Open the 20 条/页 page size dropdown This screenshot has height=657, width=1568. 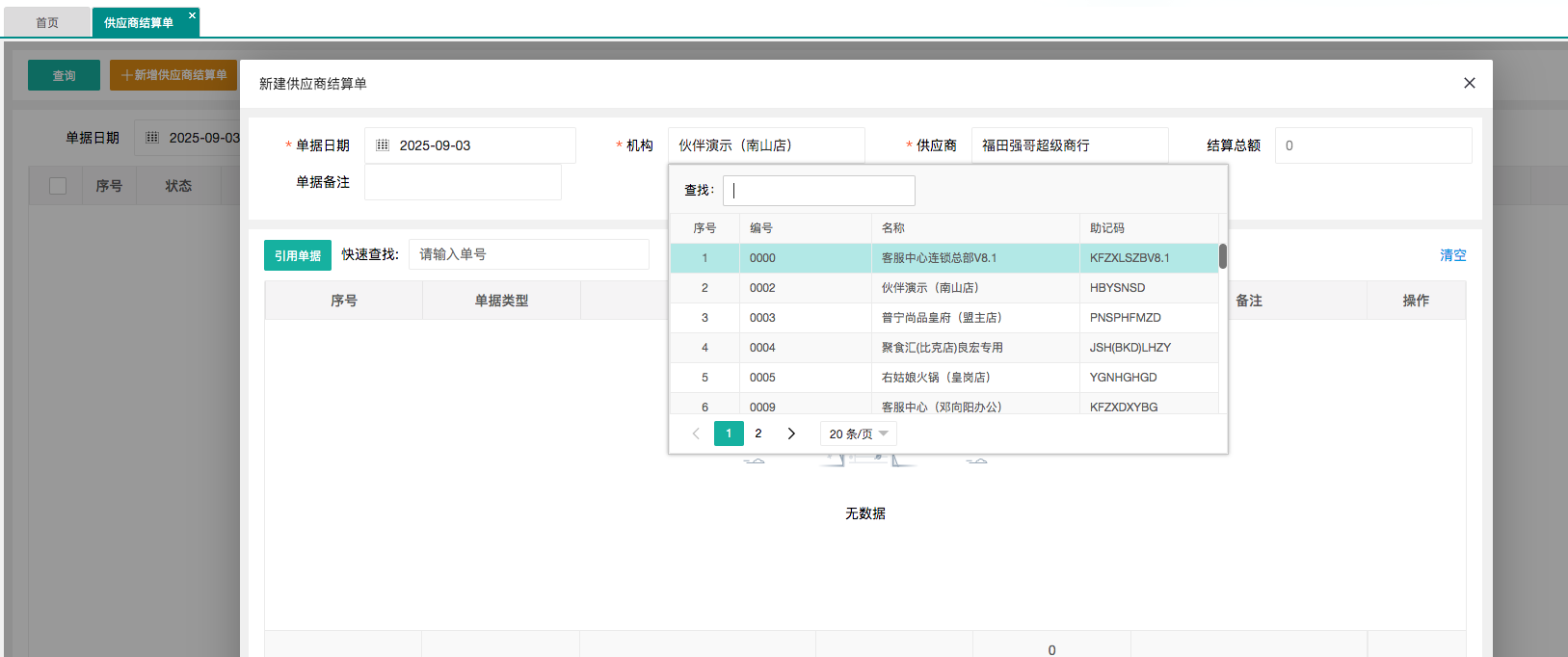pyautogui.click(x=858, y=434)
